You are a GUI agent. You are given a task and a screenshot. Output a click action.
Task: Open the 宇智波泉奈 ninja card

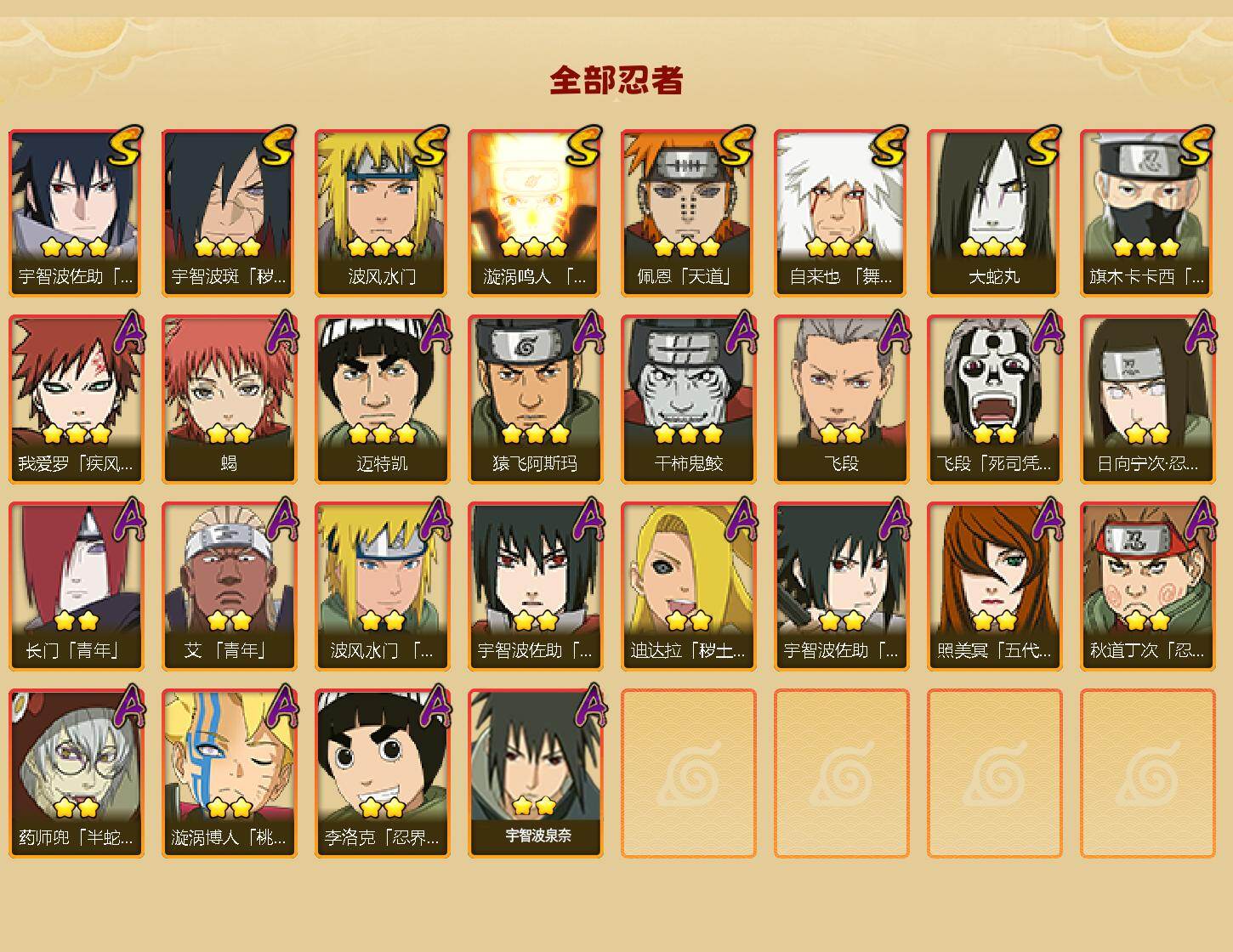click(535, 773)
